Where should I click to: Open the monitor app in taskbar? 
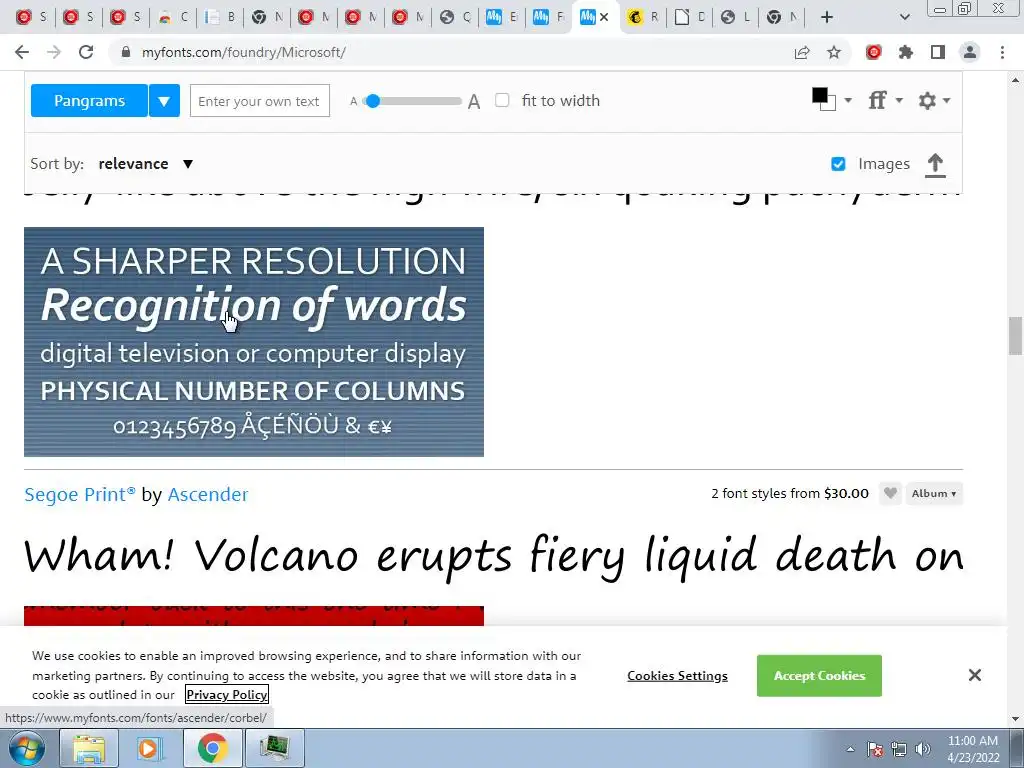tap(274, 748)
